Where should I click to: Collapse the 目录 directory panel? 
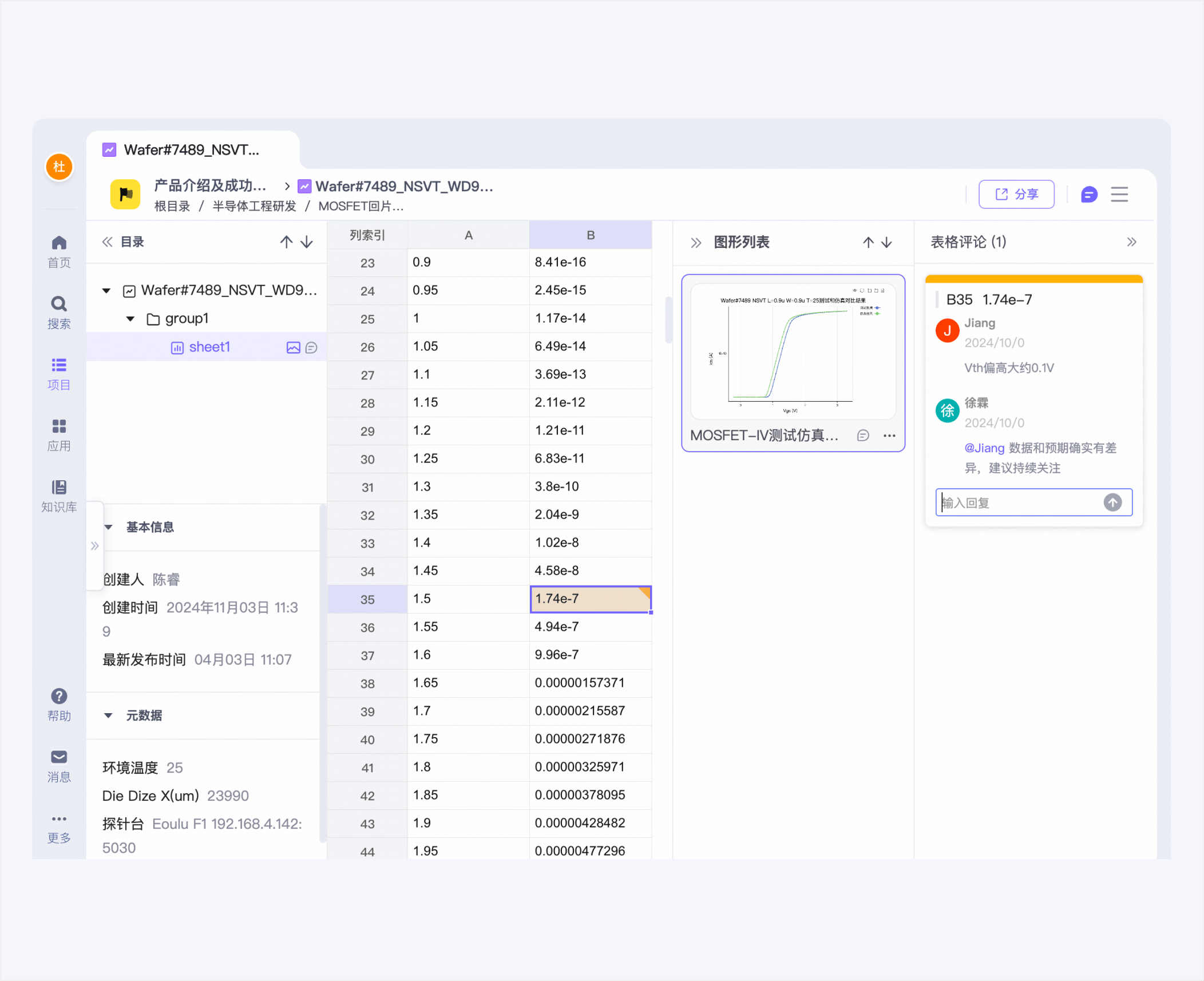[107, 242]
